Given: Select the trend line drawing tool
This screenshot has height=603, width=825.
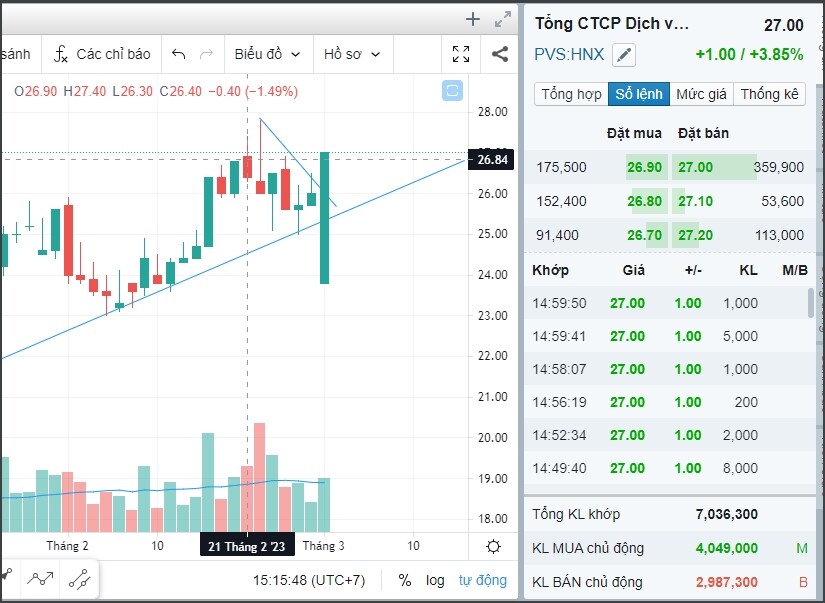Looking at the screenshot, I should tap(80, 578).
